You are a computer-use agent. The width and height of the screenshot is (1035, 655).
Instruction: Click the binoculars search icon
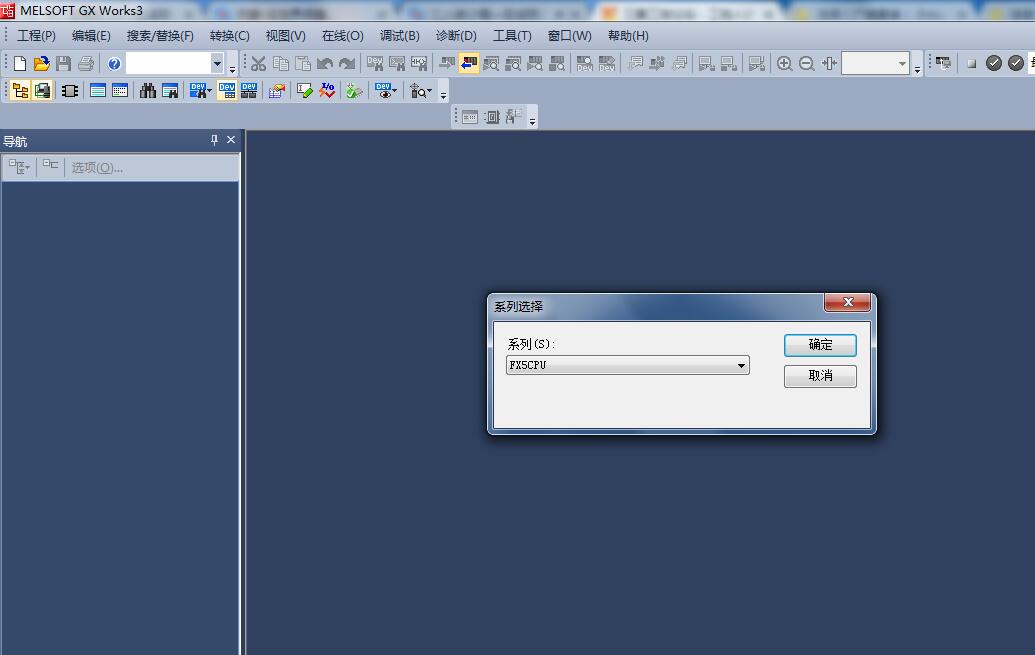(x=148, y=91)
